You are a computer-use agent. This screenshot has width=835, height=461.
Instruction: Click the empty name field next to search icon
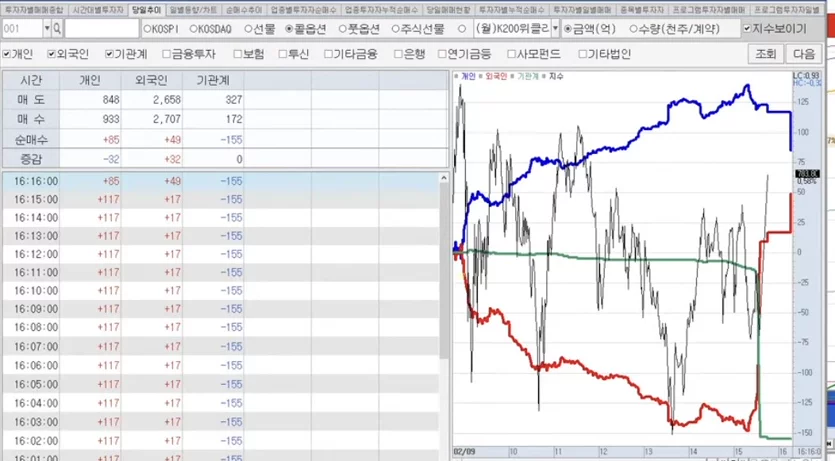pos(101,29)
